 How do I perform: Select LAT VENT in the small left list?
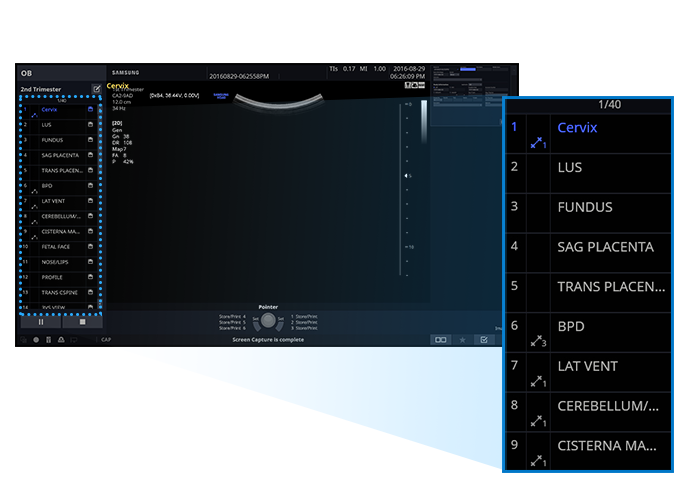pyautogui.click(x=53, y=201)
